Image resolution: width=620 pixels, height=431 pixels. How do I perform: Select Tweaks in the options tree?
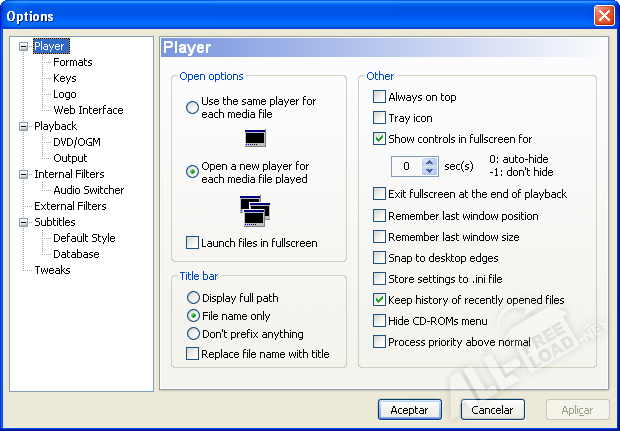point(52,270)
